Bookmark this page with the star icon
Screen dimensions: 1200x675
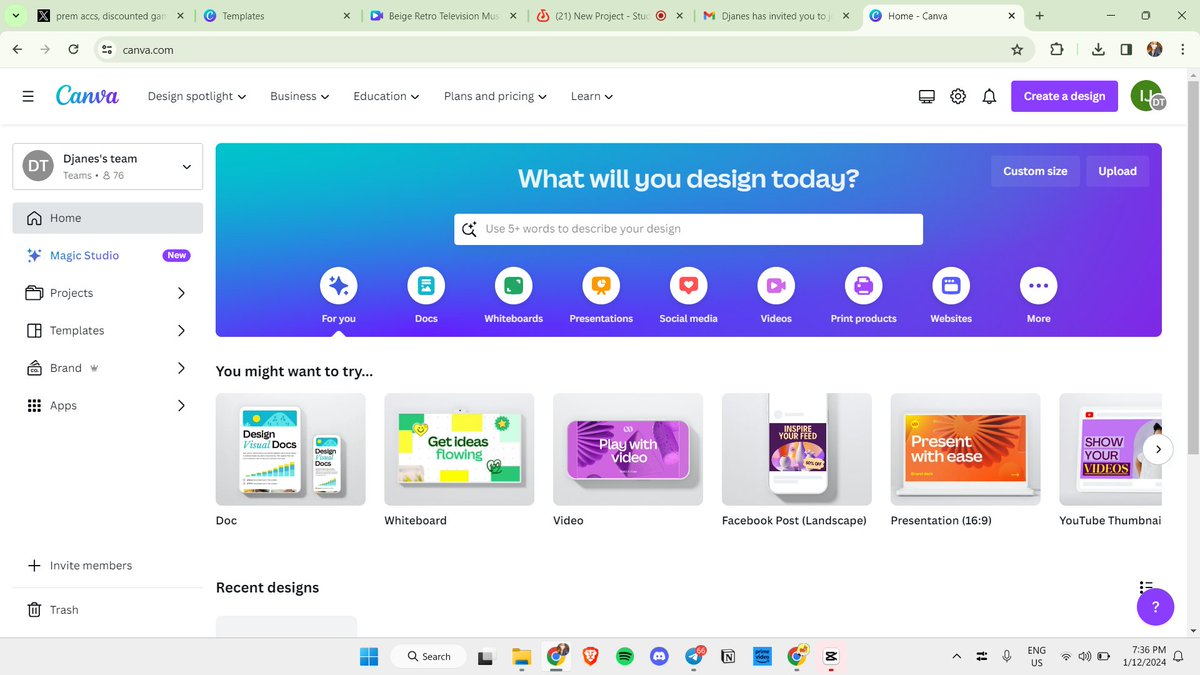click(x=1017, y=49)
